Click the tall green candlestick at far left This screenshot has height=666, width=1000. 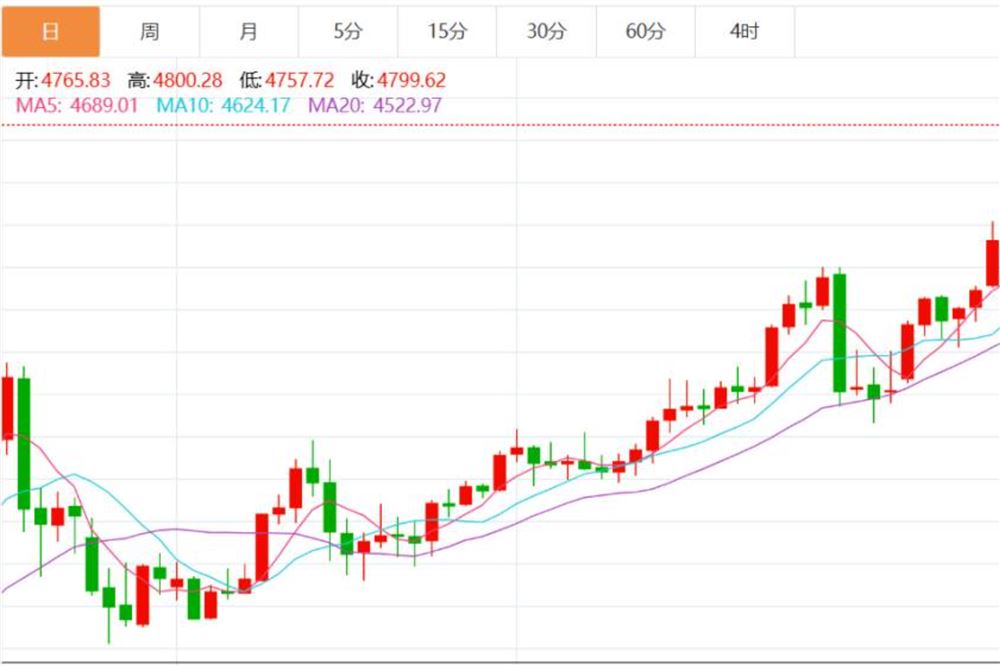[x=24, y=444]
